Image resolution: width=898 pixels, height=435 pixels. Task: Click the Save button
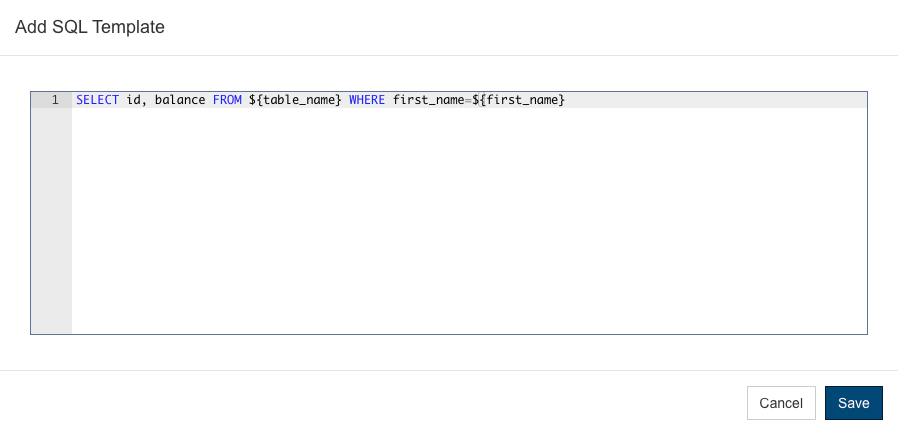853,403
